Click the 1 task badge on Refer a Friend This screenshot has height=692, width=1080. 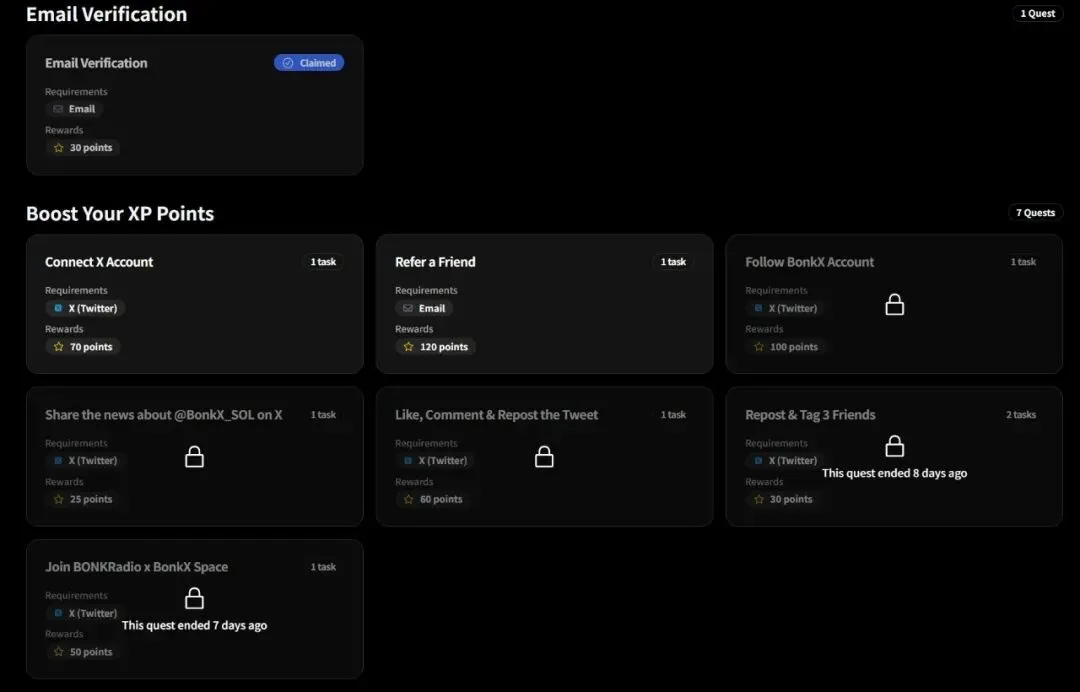[x=673, y=262]
